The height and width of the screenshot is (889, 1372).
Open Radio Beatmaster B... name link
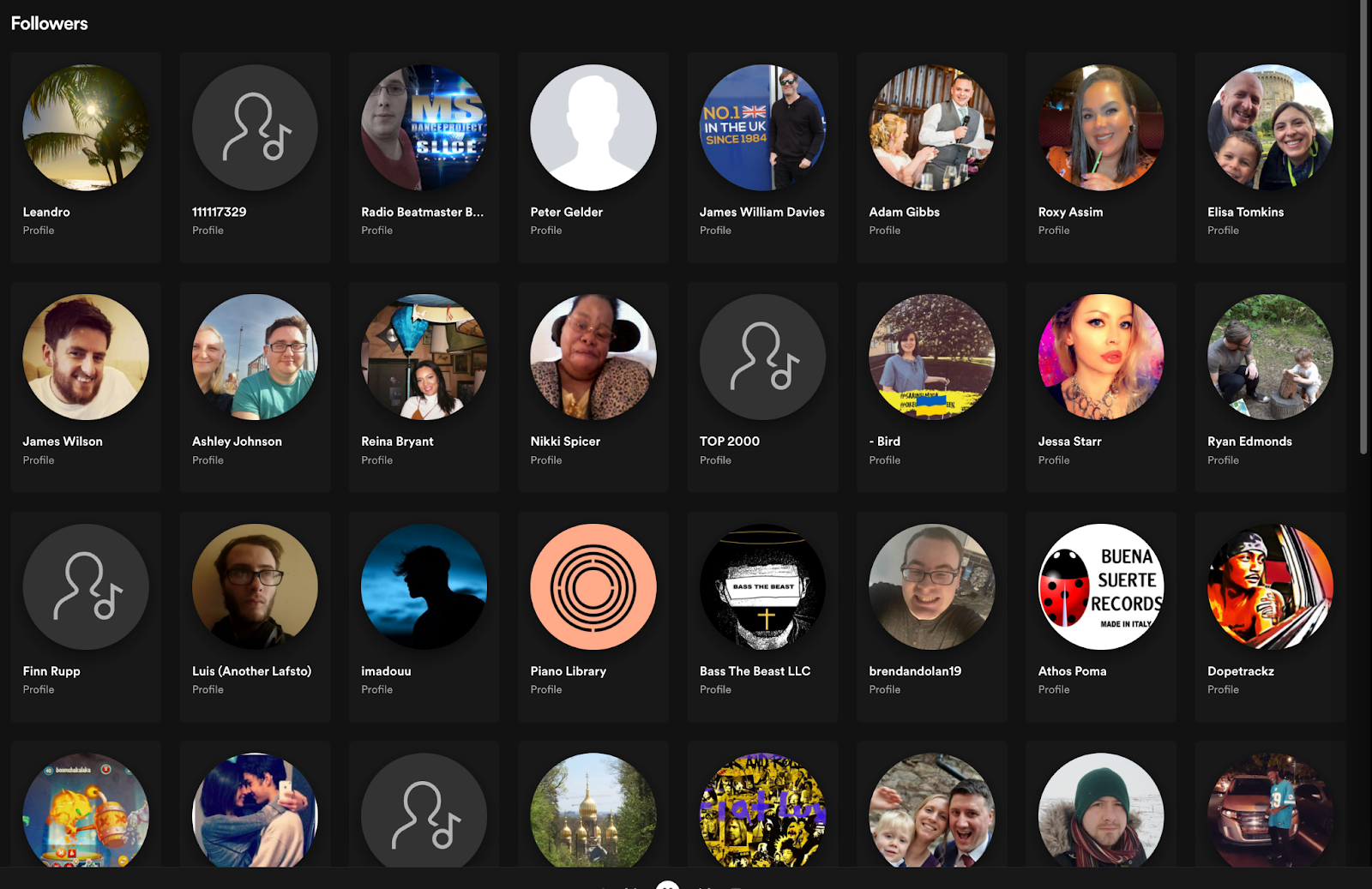coord(423,212)
